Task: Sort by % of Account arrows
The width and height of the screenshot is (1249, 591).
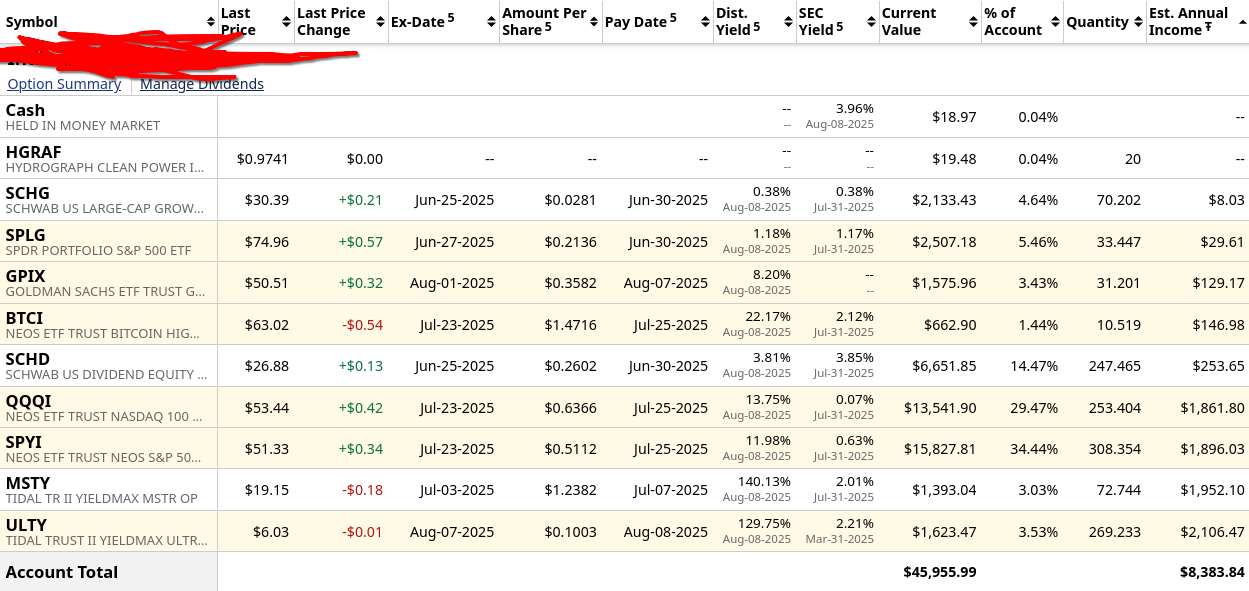Action: point(1054,22)
